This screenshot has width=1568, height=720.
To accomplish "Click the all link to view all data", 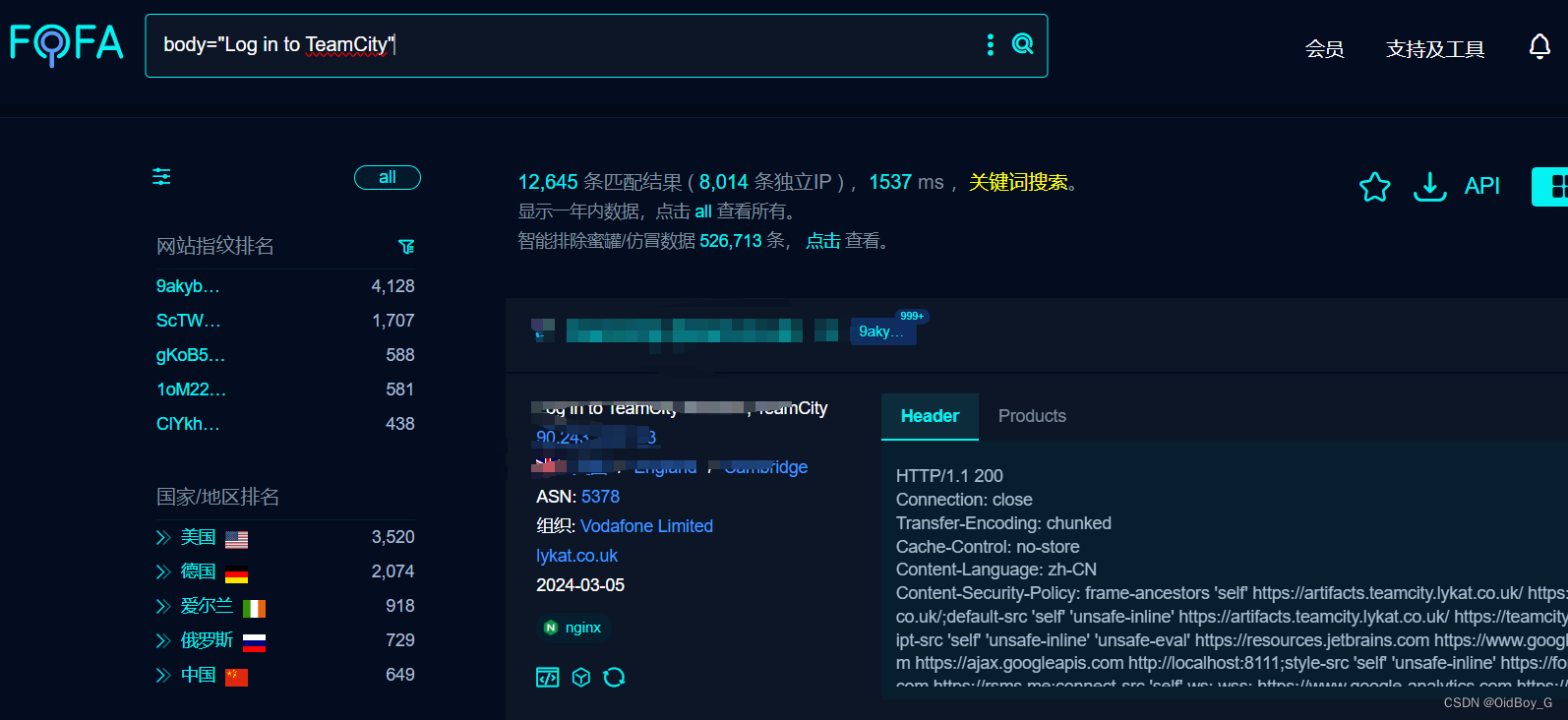I will [703, 211].
